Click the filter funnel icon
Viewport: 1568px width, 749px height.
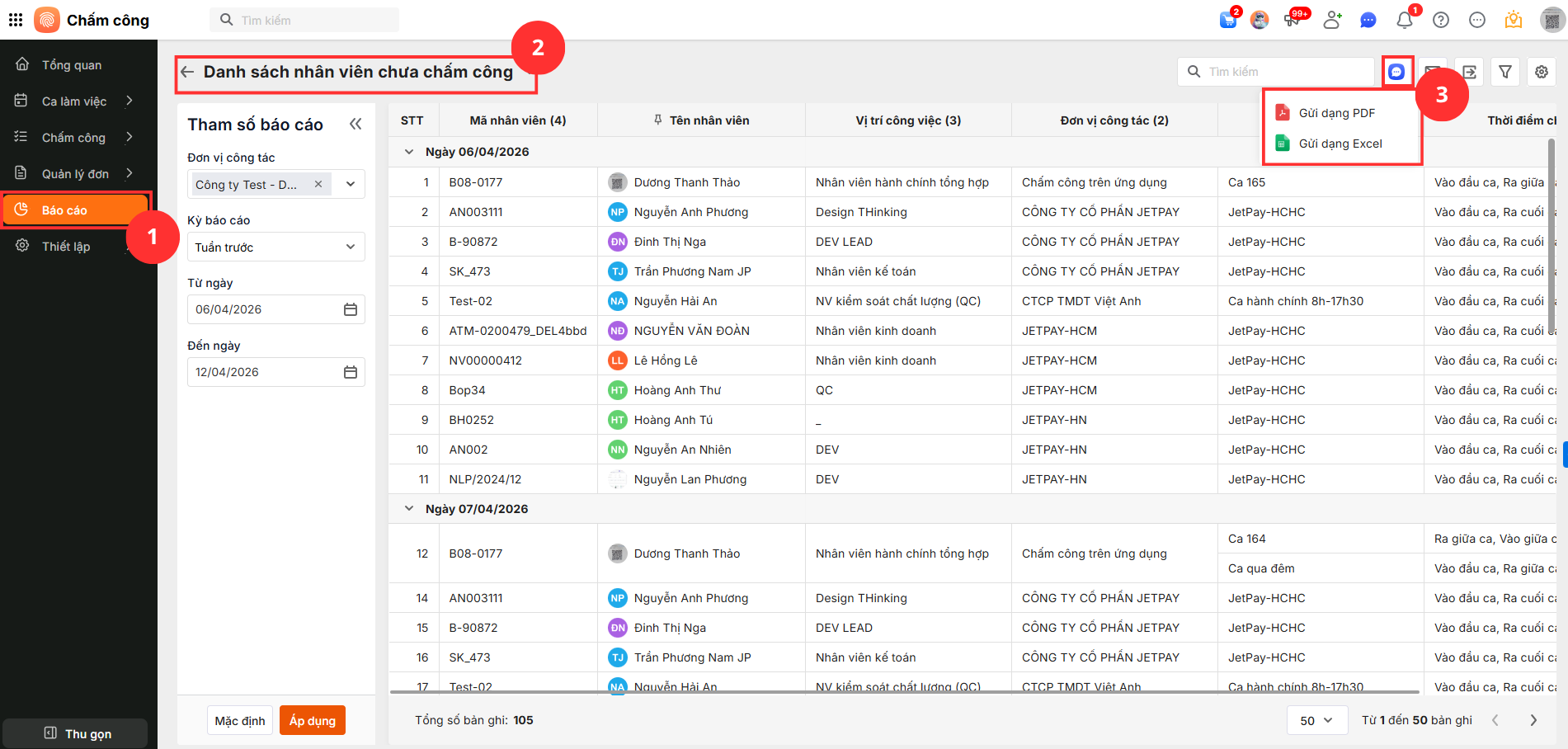tap(1504, 72)
